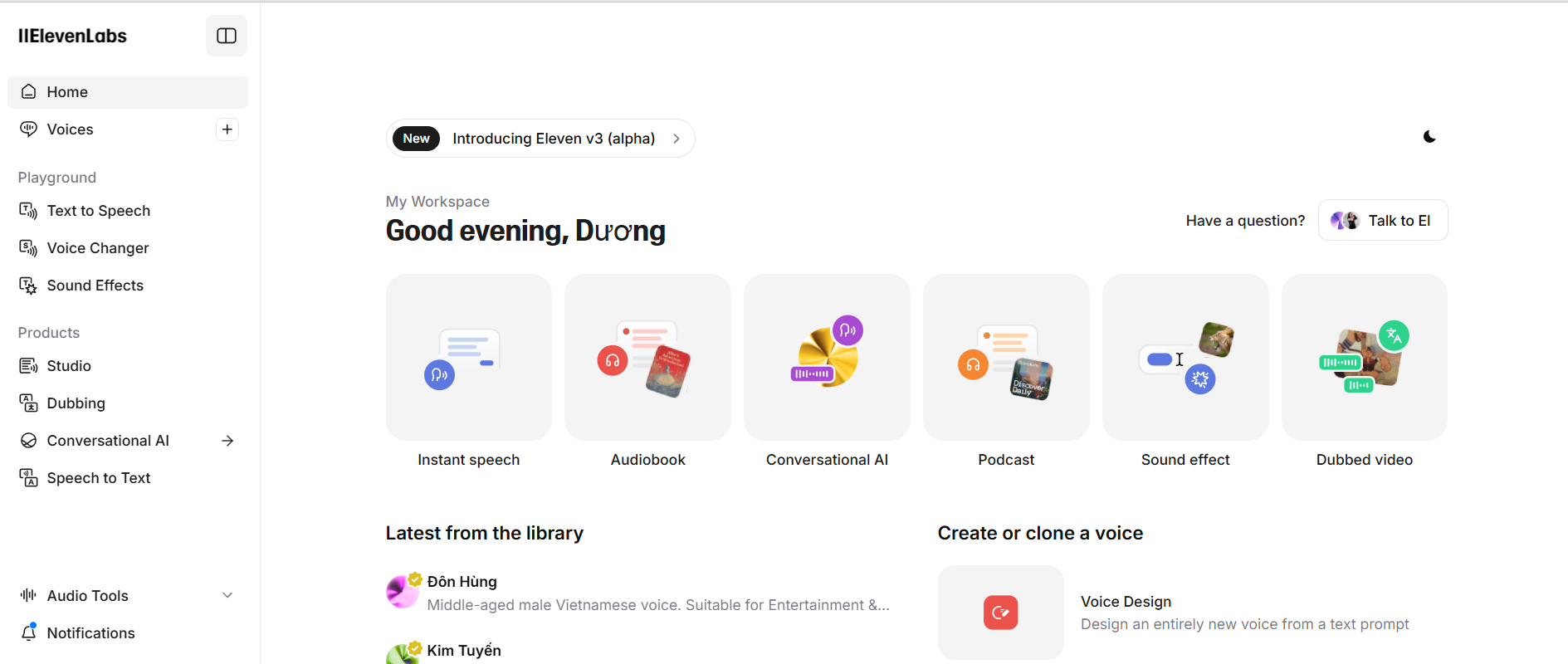Viewport: 1568px width, 664px height.
Task: Expand the Audio Tools section
Action: pos(227,596)
